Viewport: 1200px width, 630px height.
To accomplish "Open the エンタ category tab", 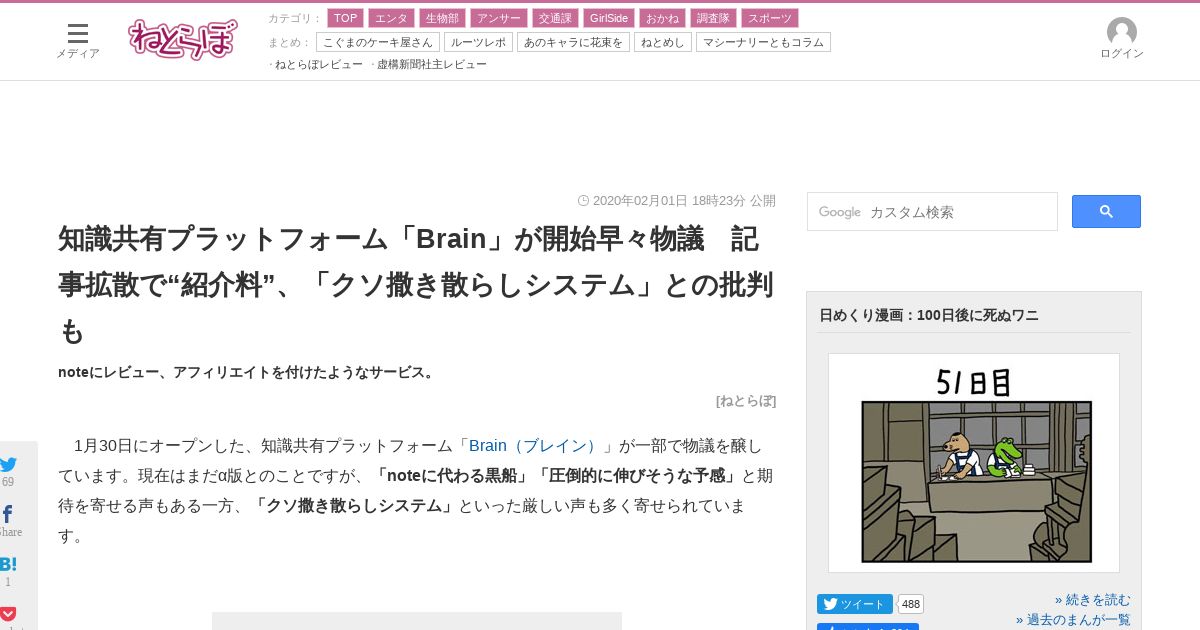I will click(391, 18).
